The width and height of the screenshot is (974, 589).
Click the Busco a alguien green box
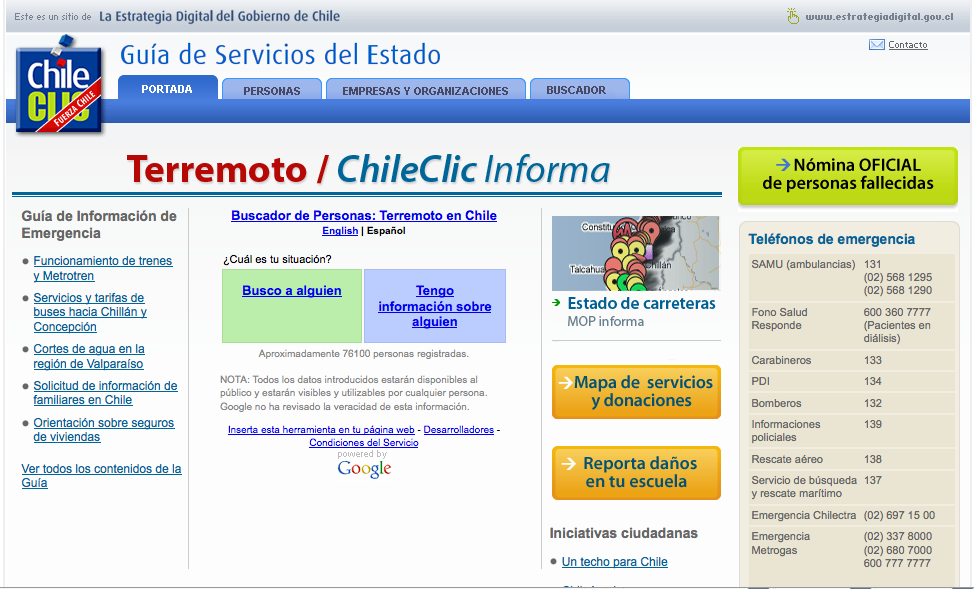tap(291, 290)
